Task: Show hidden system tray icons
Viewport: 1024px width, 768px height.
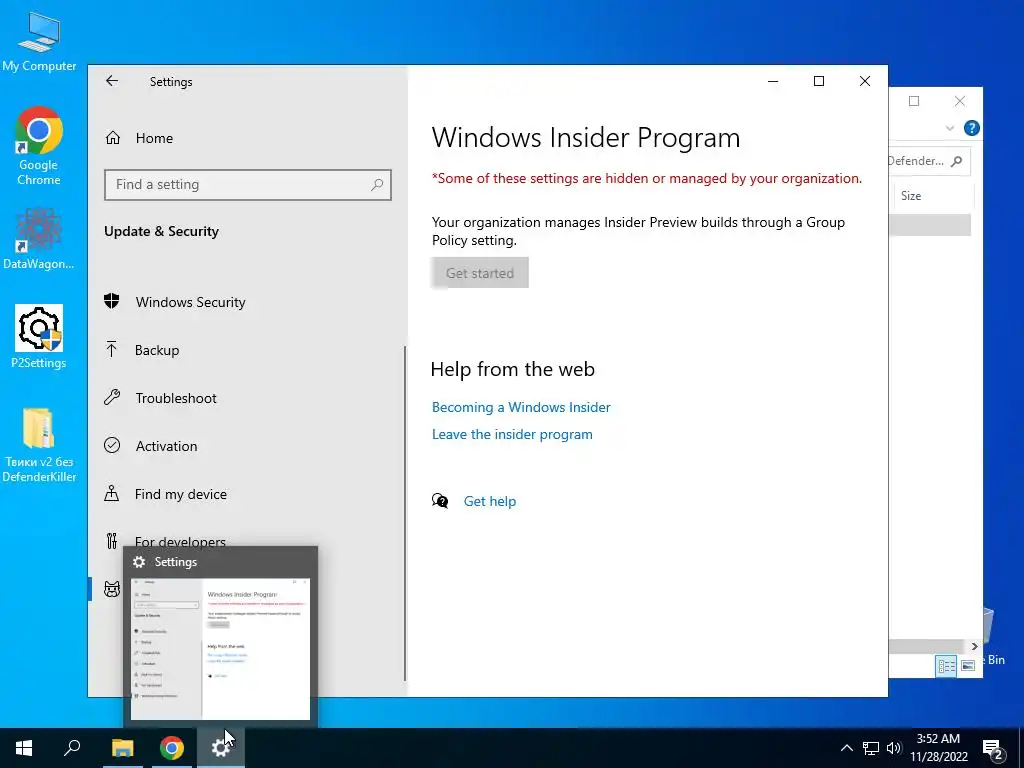Action: point(846,748)
